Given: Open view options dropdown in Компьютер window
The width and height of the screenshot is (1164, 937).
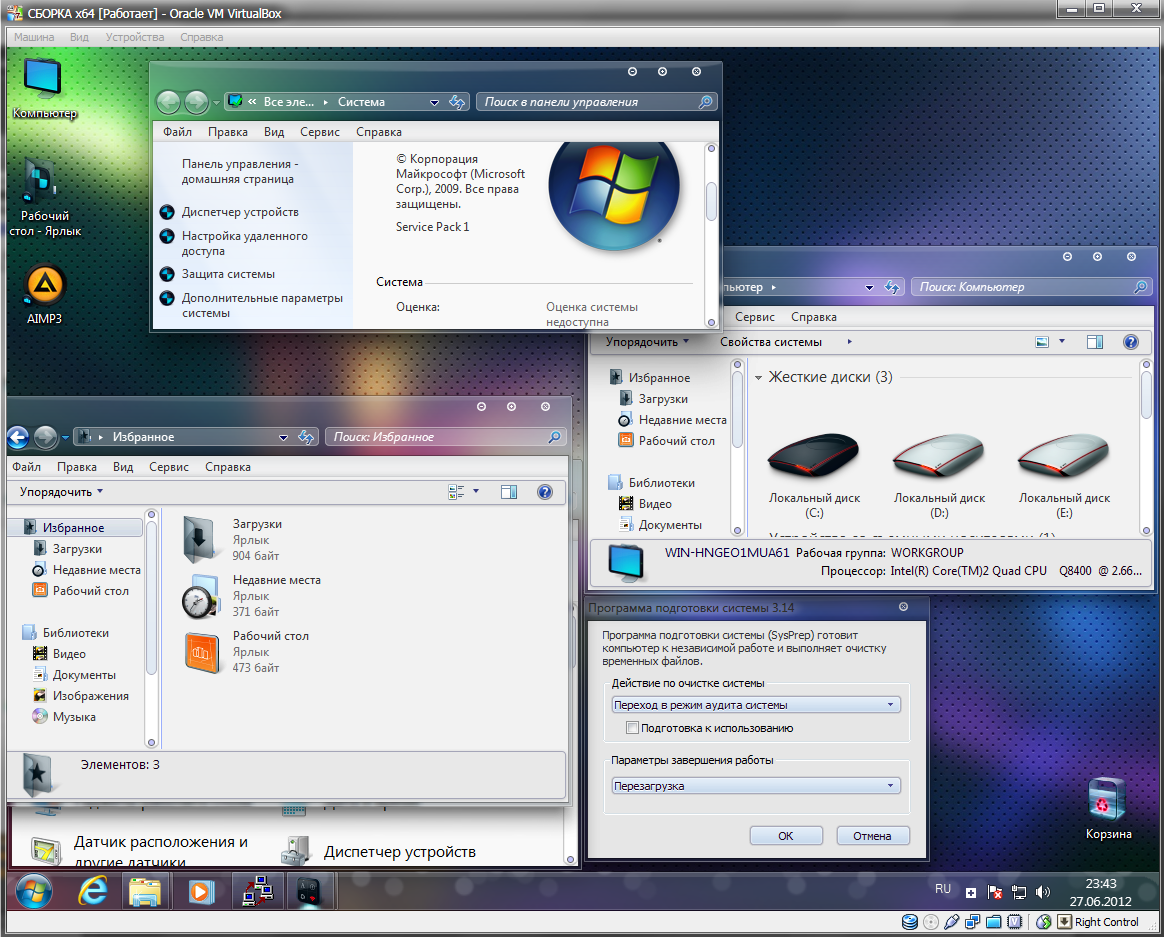Looking at the screenshot, I should click(1062, 342).
